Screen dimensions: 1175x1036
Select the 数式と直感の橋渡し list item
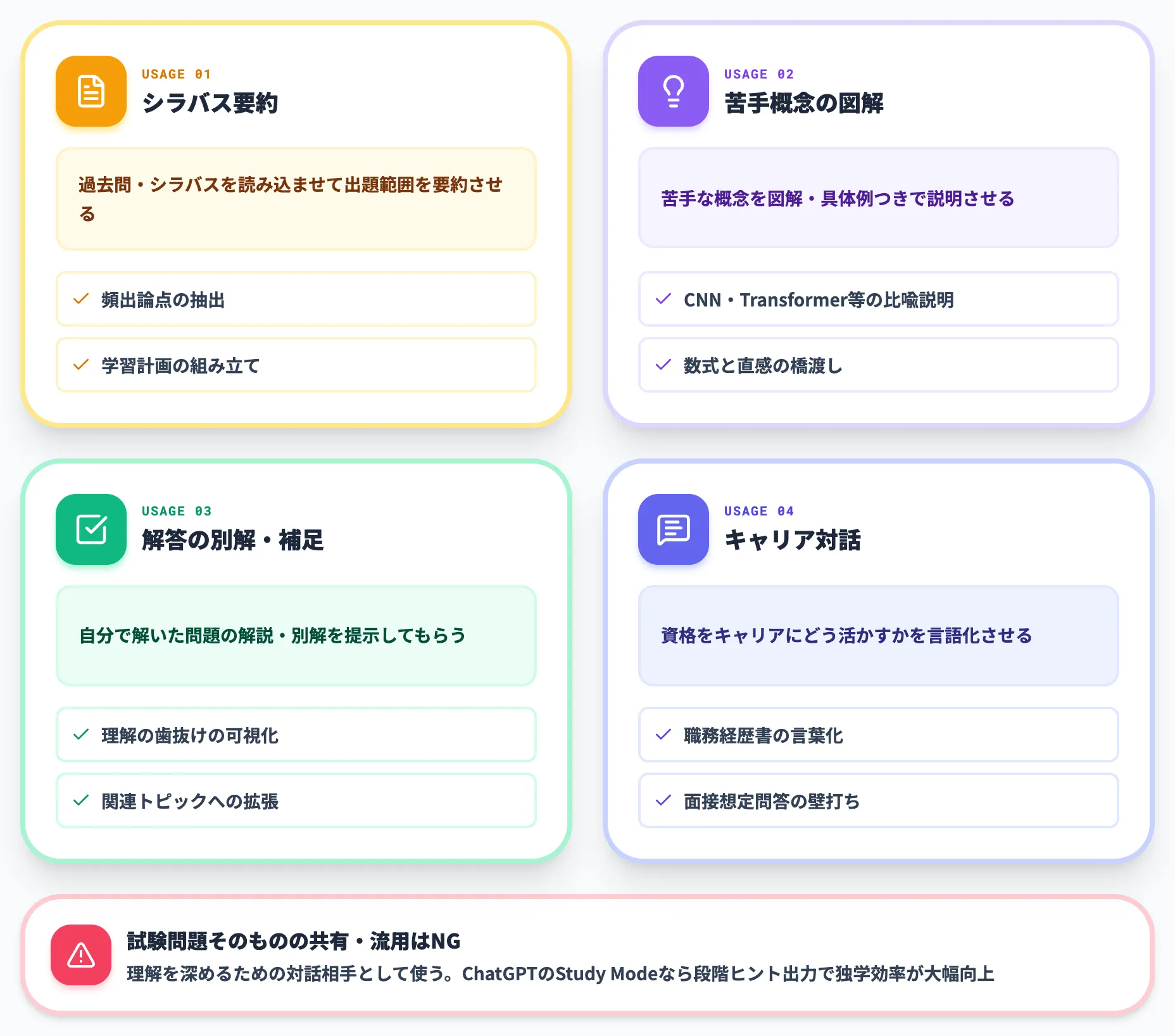[x=879, y=365]
